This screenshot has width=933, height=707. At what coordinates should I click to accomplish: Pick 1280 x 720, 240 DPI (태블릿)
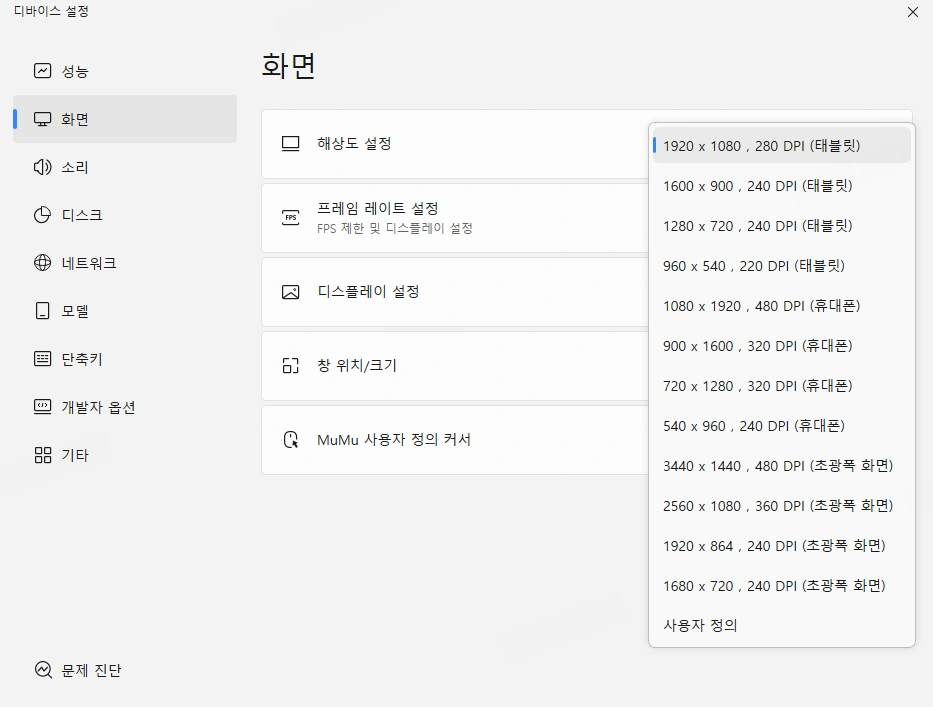point(782,226)
